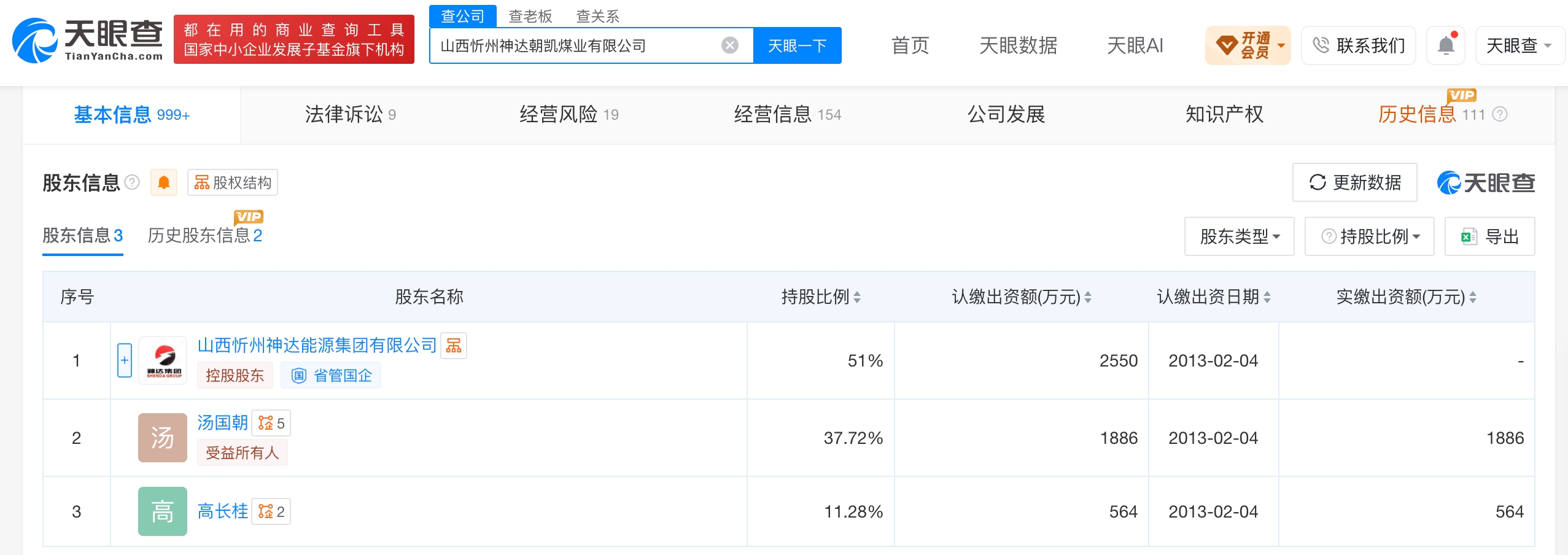The width and height of the screenshot is (1568, 555).
Task: Click the equity chart icon after 神达能源集团
Action: 454,345
